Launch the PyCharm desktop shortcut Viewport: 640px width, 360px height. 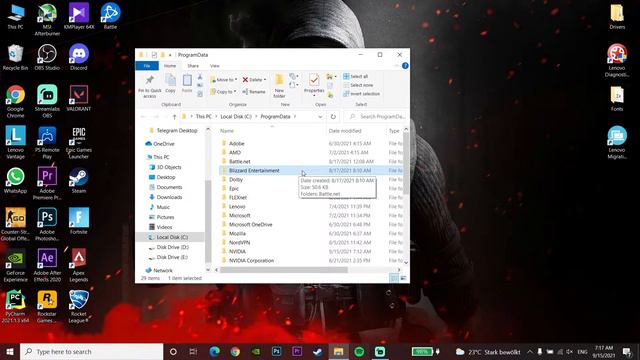[x=15, y=307]
